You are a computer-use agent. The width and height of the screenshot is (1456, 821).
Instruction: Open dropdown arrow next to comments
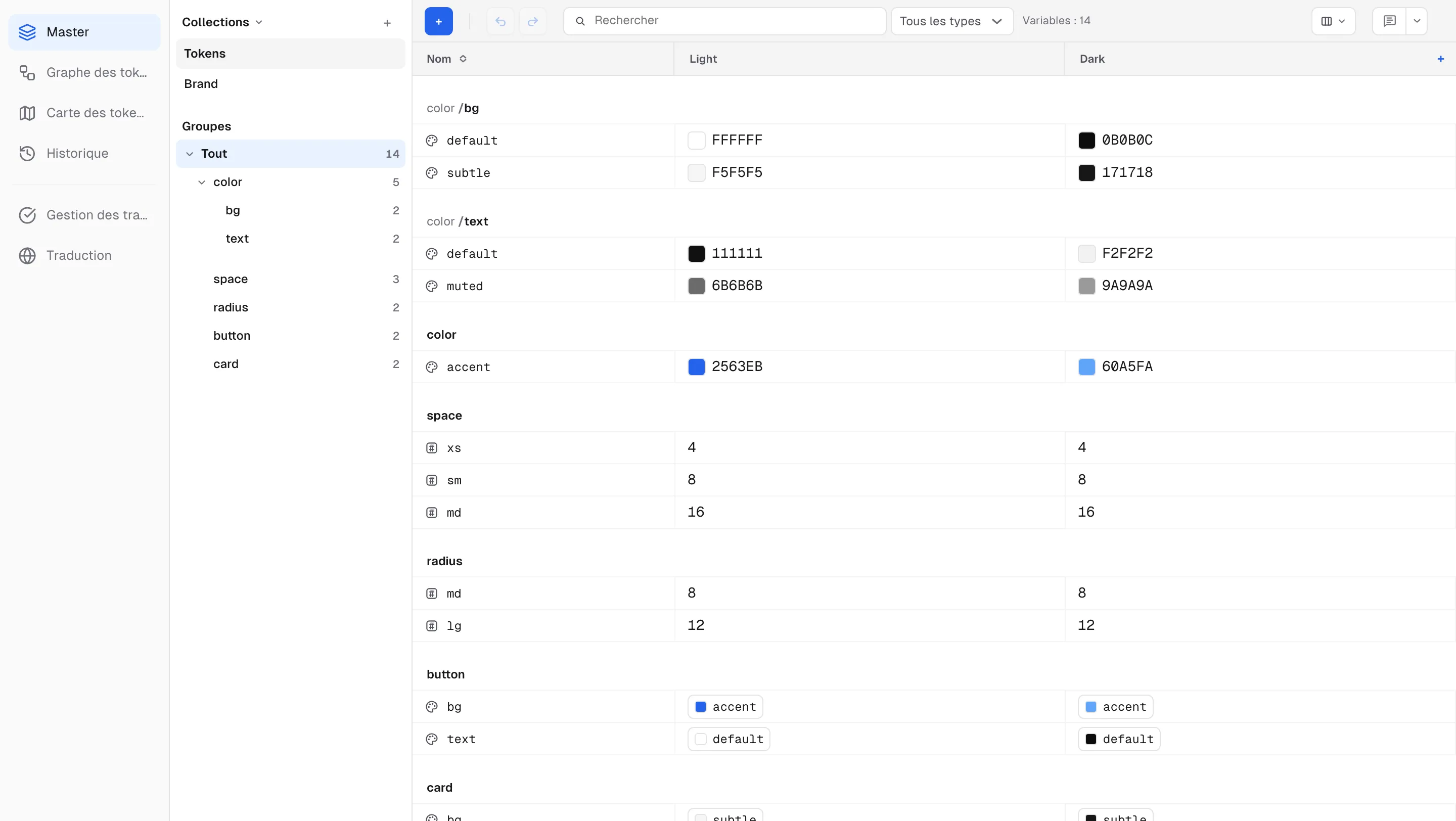pos(1417,21)
